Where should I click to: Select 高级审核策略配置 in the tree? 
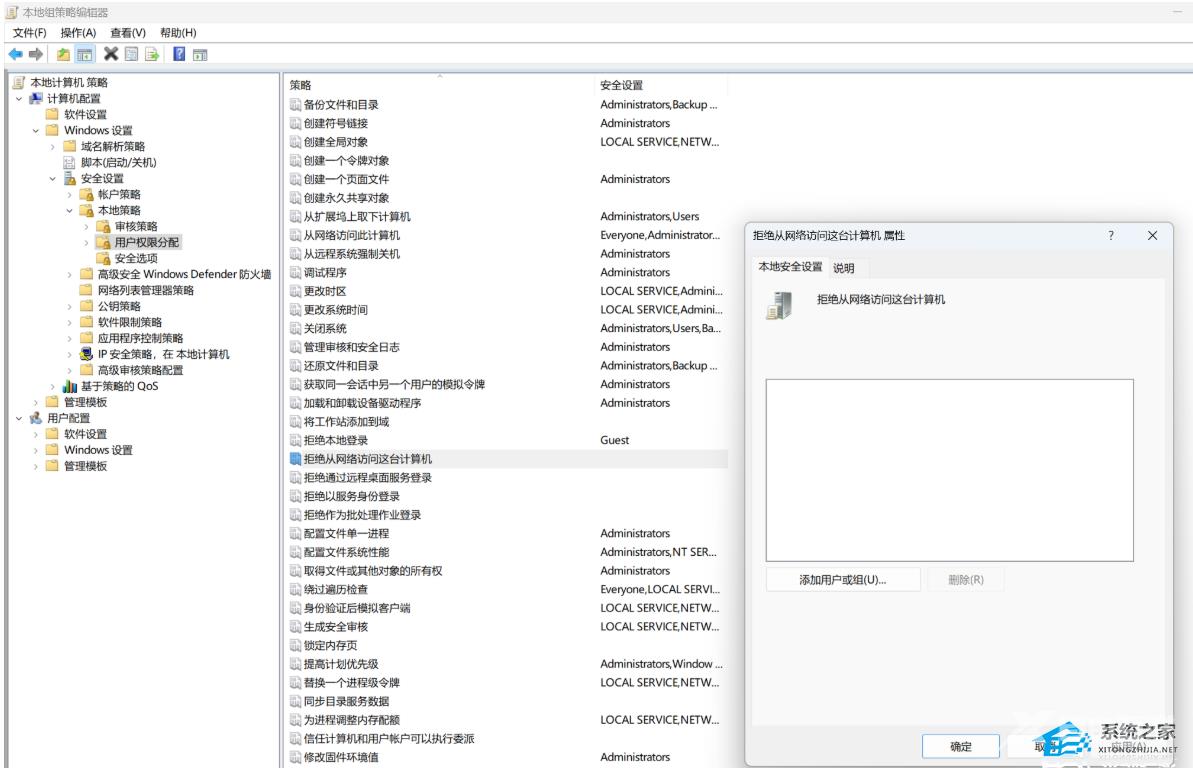tap(140, 370)
